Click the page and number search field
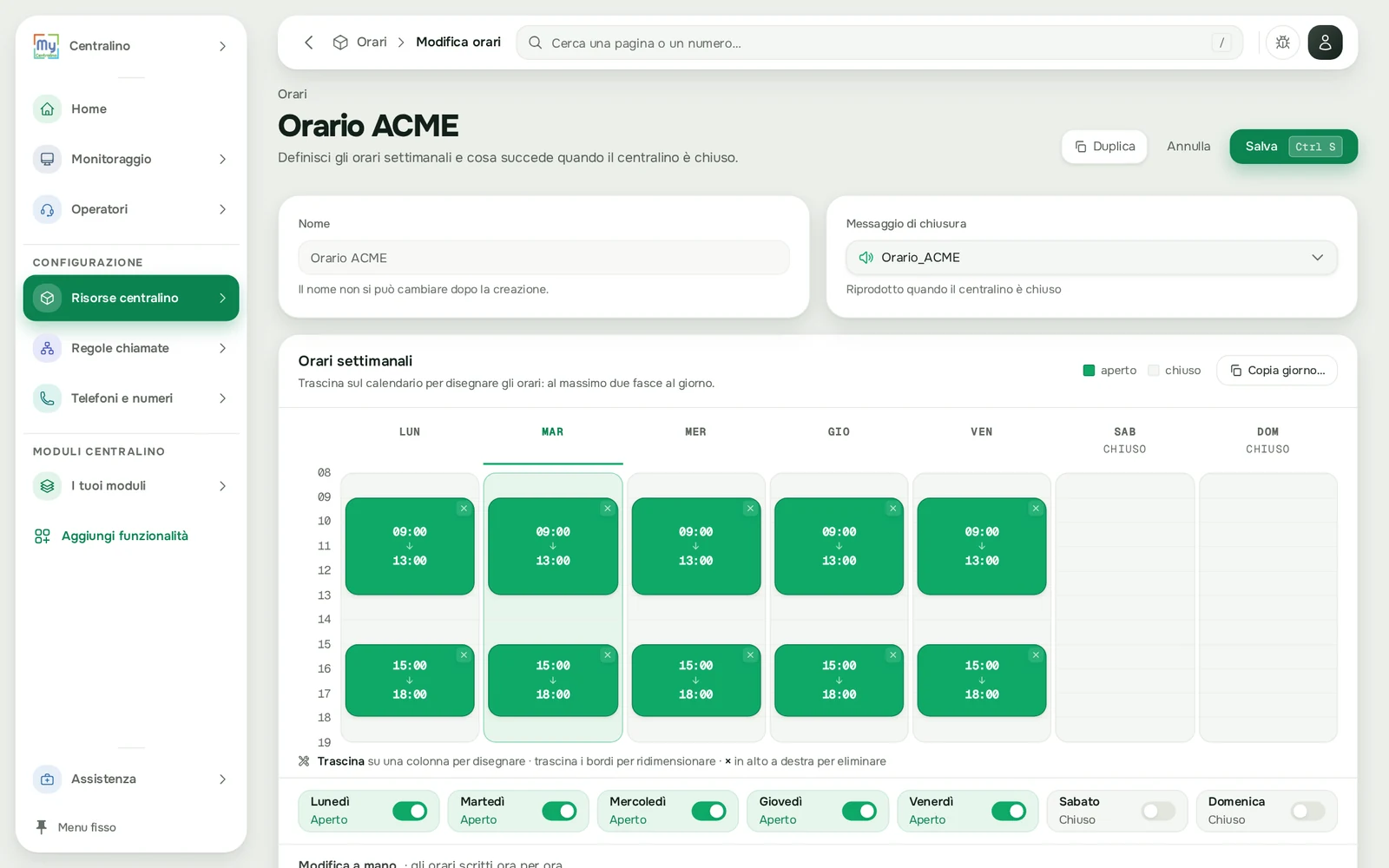The image size is (1389, 868). pyautogui.click(x=879, y=43)
